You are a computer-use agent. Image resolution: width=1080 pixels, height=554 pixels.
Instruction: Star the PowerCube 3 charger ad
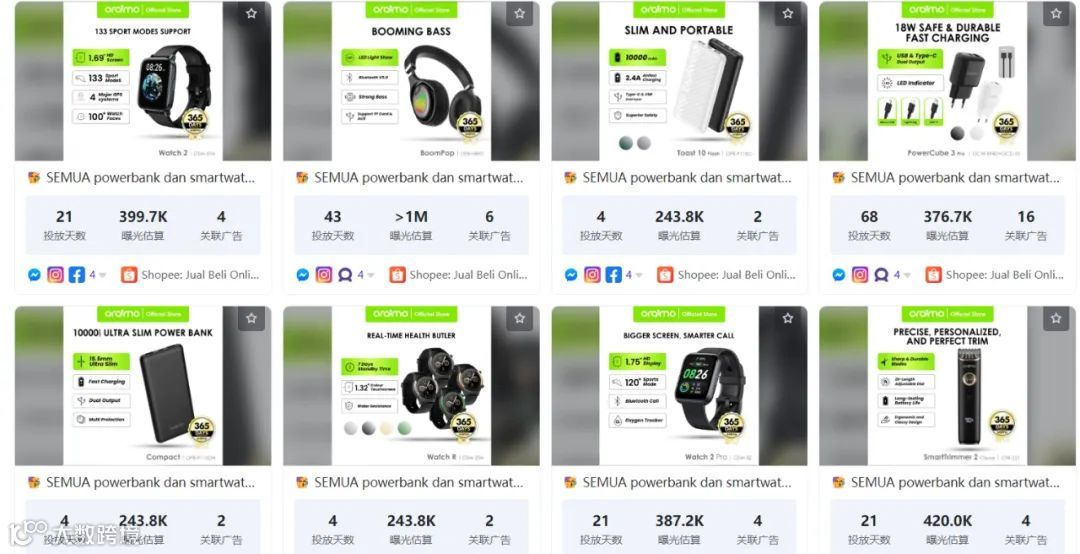tap(1056, 14)
